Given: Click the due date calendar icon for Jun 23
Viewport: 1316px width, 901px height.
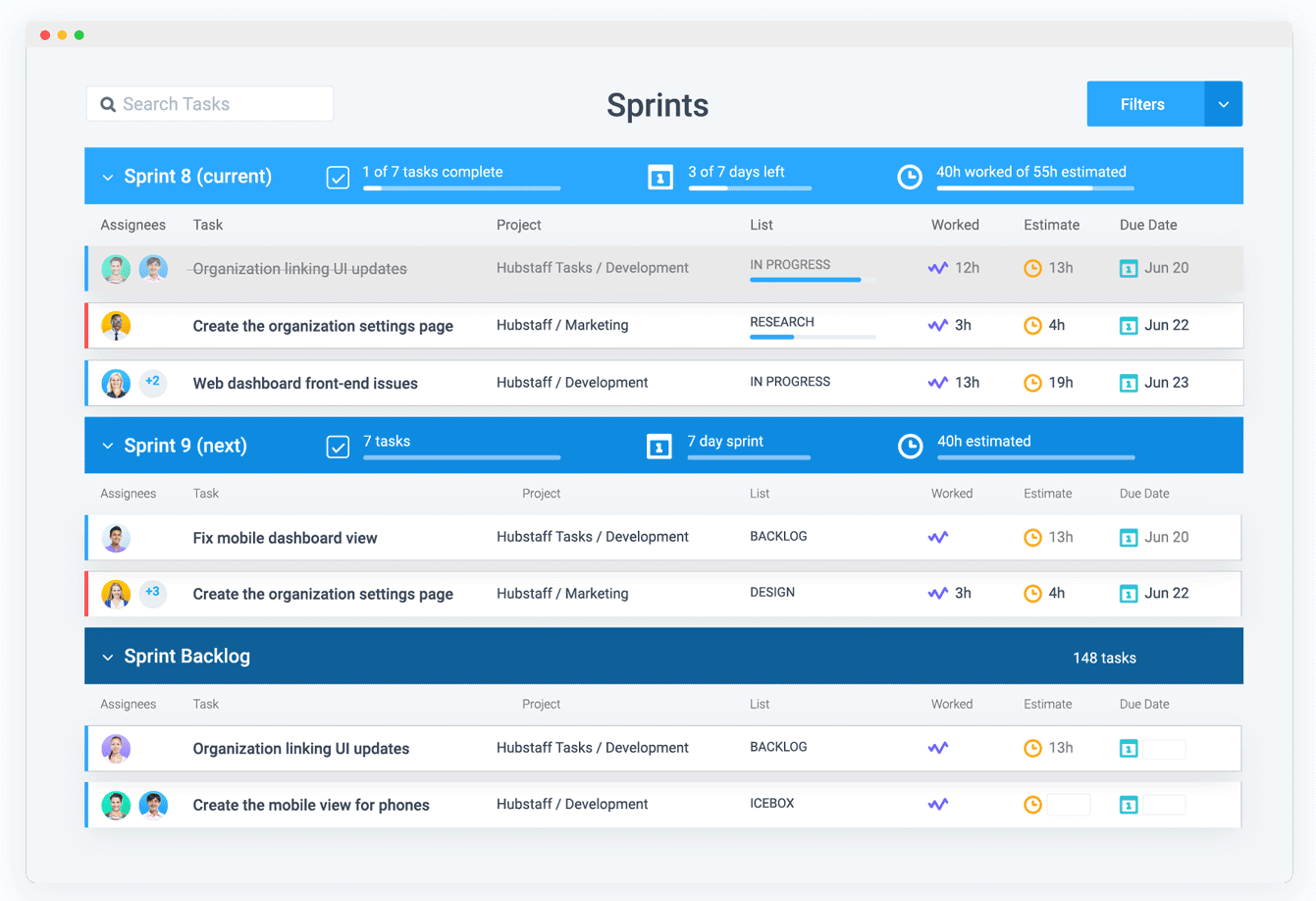Looking at the screenshot, I should [1129, 383].
